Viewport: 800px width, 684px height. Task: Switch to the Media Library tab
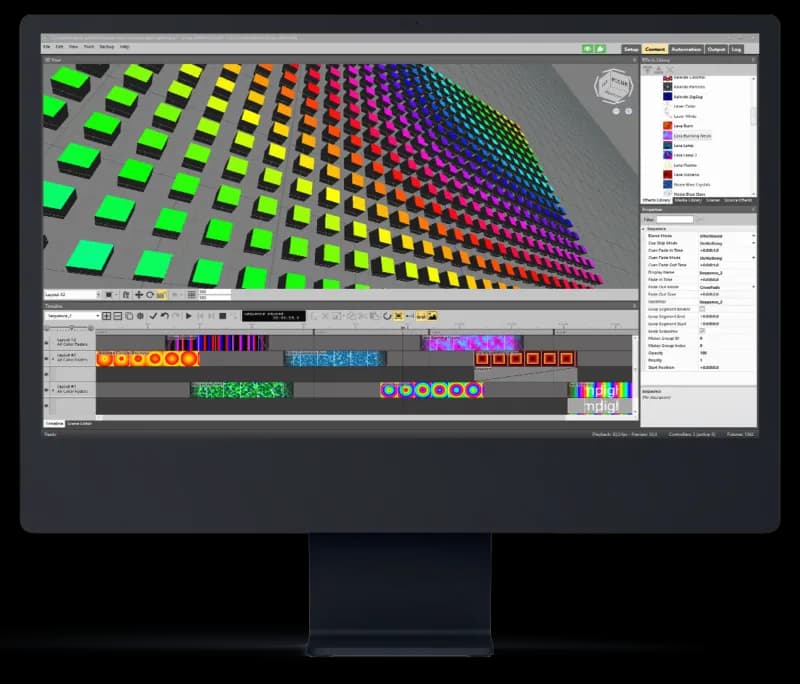[688, 200]
